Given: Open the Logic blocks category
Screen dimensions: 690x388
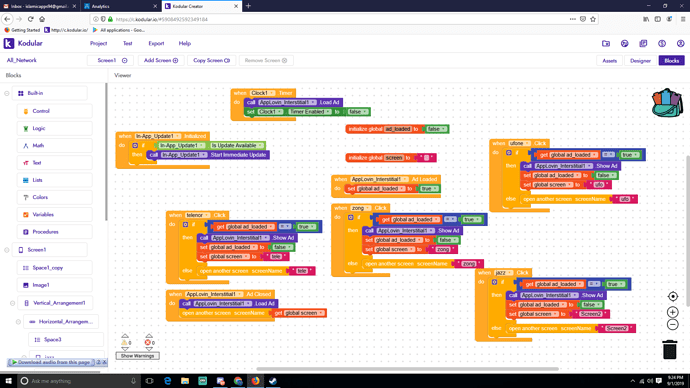Looking at the screenshot, I should click(55, 128).
